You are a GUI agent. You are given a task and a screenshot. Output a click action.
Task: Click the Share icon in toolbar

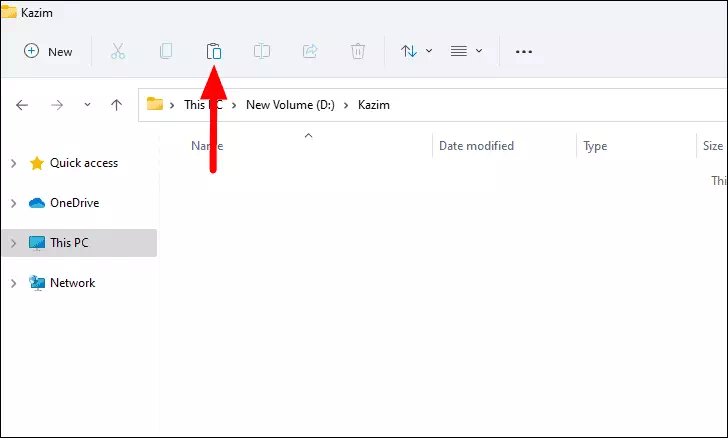coord(310,51)
